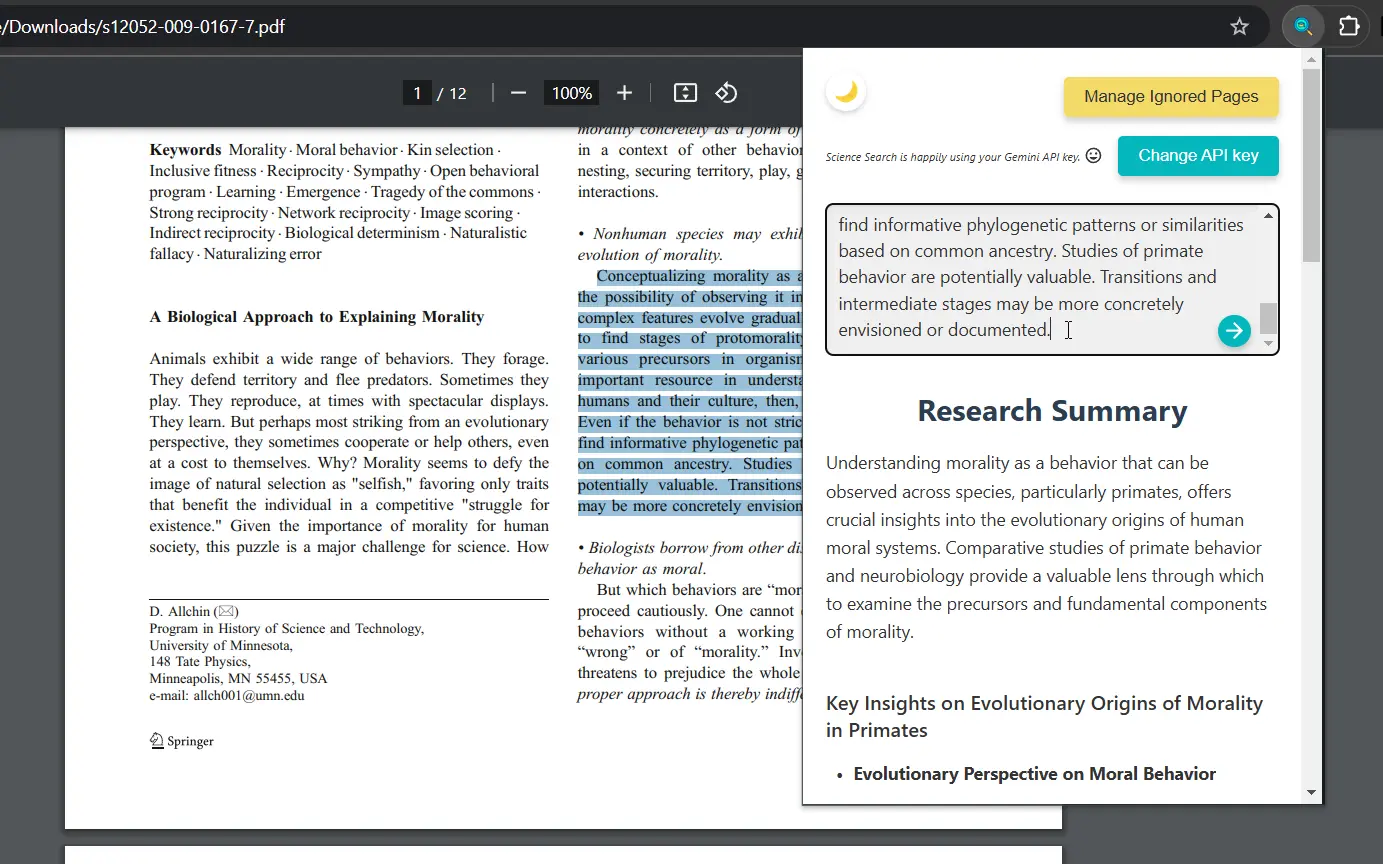1383x864 pixels.
Task: Click summary paragraph starting 'Understanding morality'
Action: click(1046, 548)
